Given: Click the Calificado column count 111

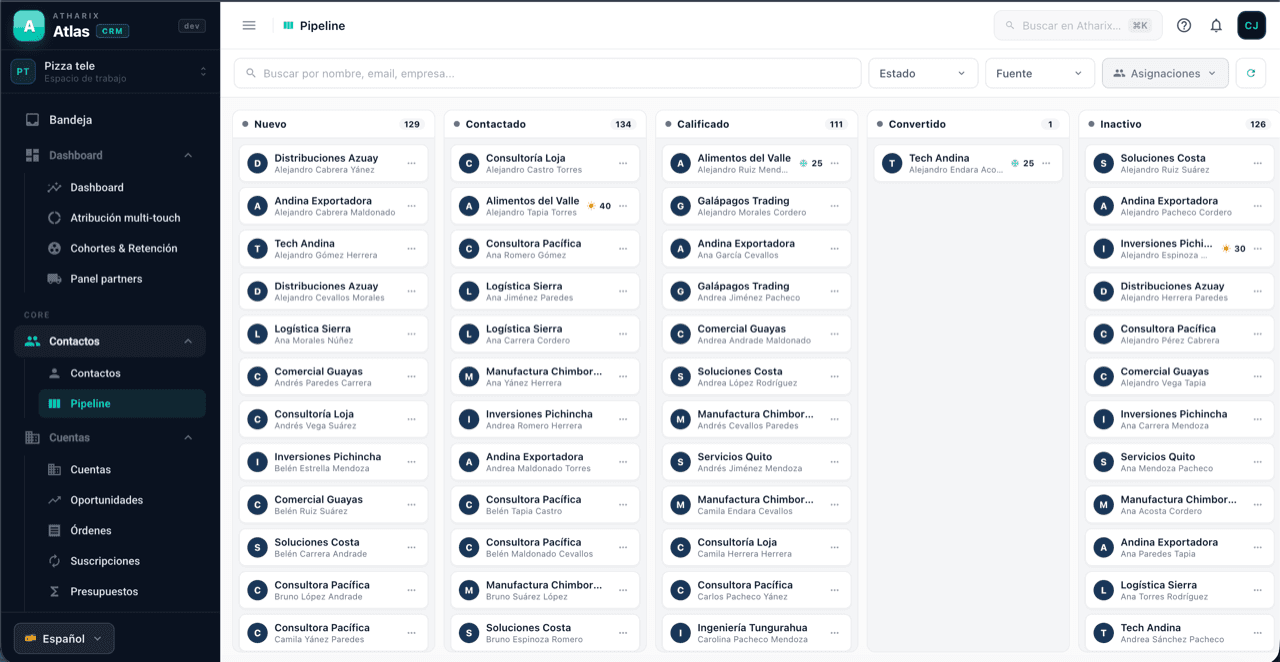Looking at the screenshot, I should pyautogui.click(x=836, y=124).
